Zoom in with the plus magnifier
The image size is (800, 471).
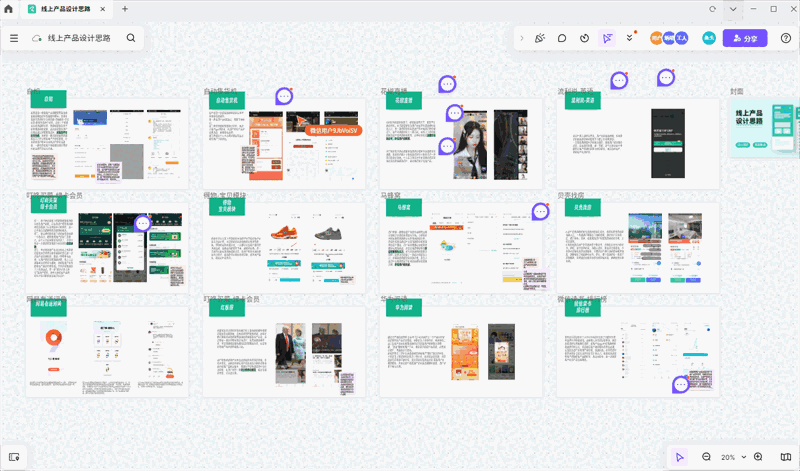(x=759, y=457)
